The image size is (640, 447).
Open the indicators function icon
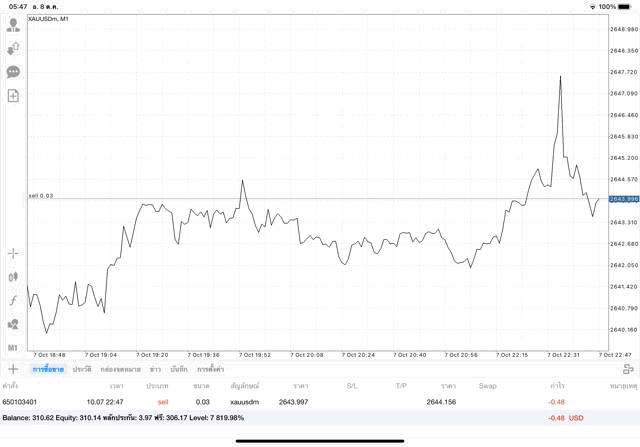coord(13,300)
